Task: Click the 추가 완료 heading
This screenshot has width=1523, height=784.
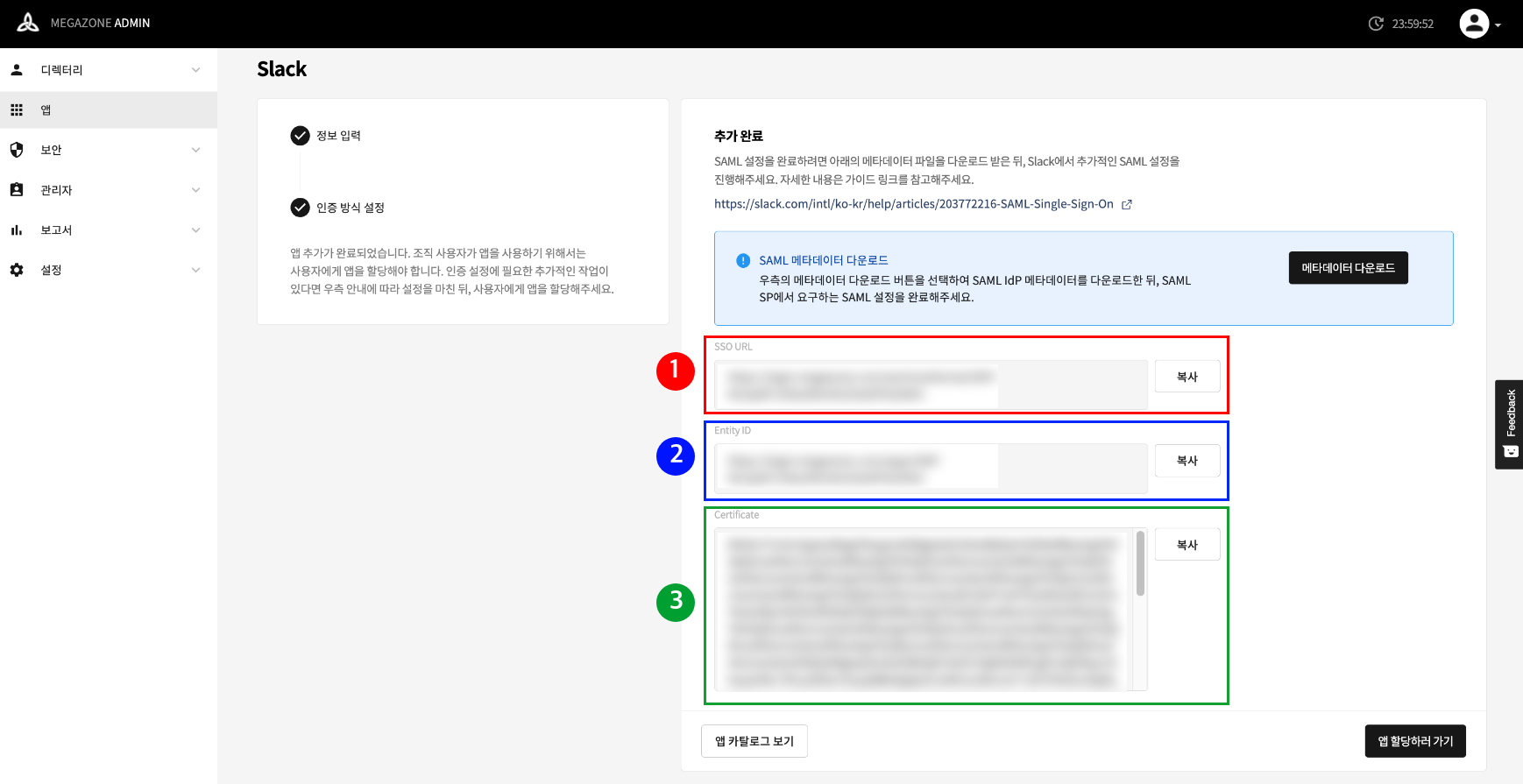Action: pyautogui.click(x=739, y=136)
